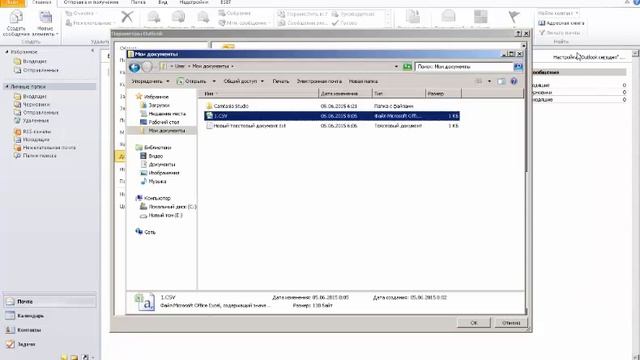Collapse Избранное section in Outlook folder pane
Viewport: 640px width, 360px height.
[7, 52]
